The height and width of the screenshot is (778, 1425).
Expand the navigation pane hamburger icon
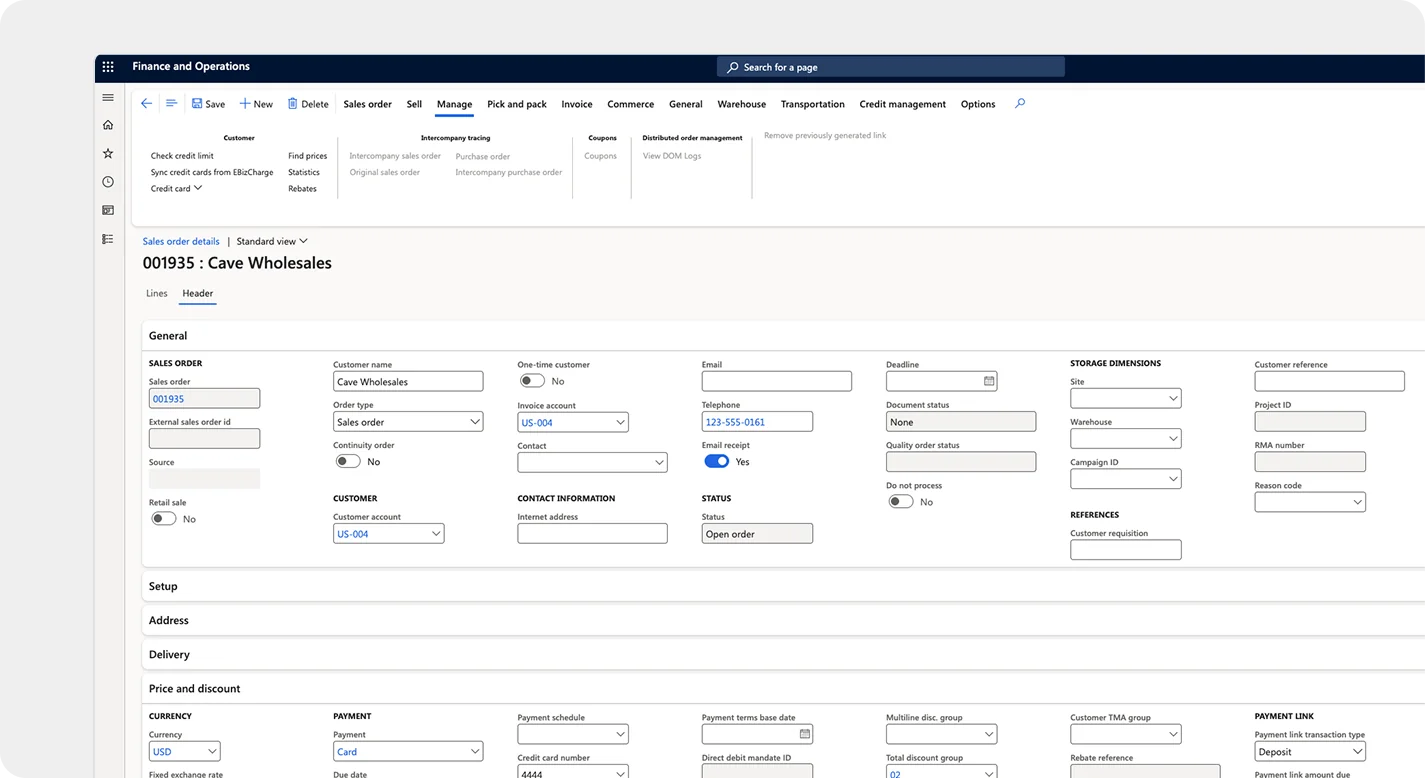click(x=108, y=97)
